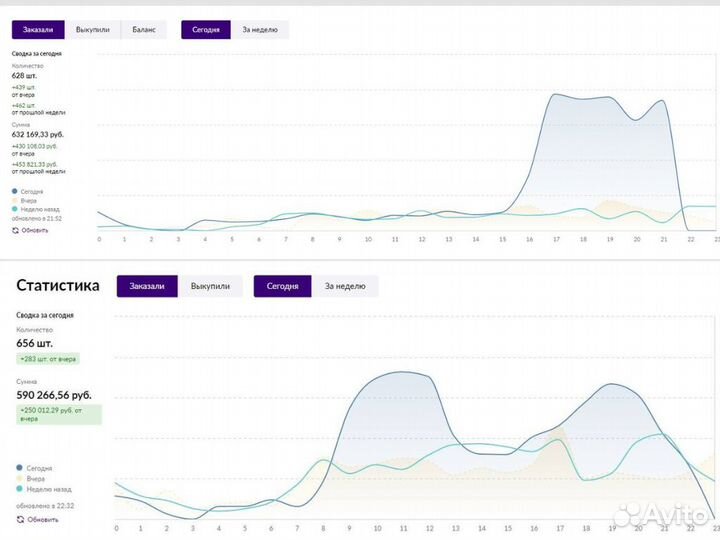Click refresh icon in top panel
Viewport: 720px width, 540px height.
click(x=16, y=230)
